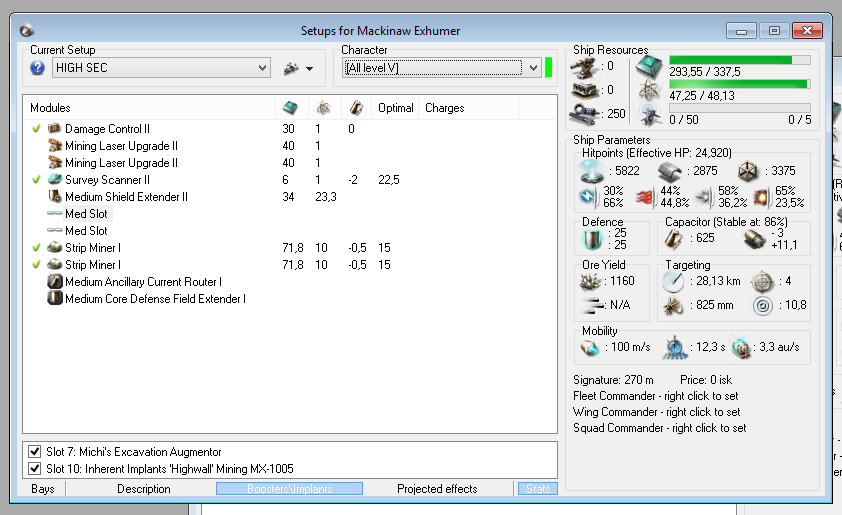This screenshot has height=515, width=842.
Task: Click the drone bay icon in Ship Resources
Action: [x=649, y=115]
